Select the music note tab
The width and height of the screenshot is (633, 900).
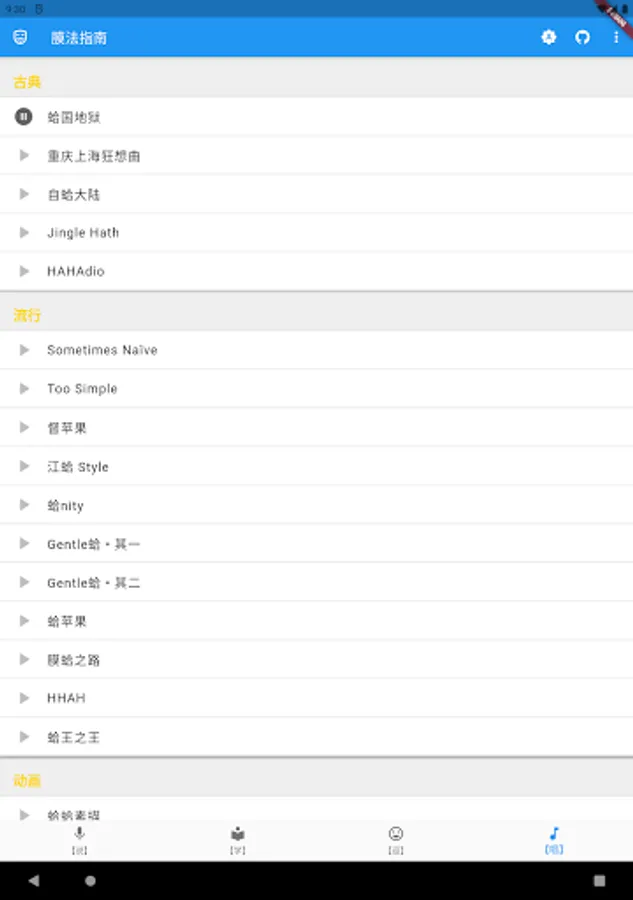pyautogui.click(x=554, y=840)
